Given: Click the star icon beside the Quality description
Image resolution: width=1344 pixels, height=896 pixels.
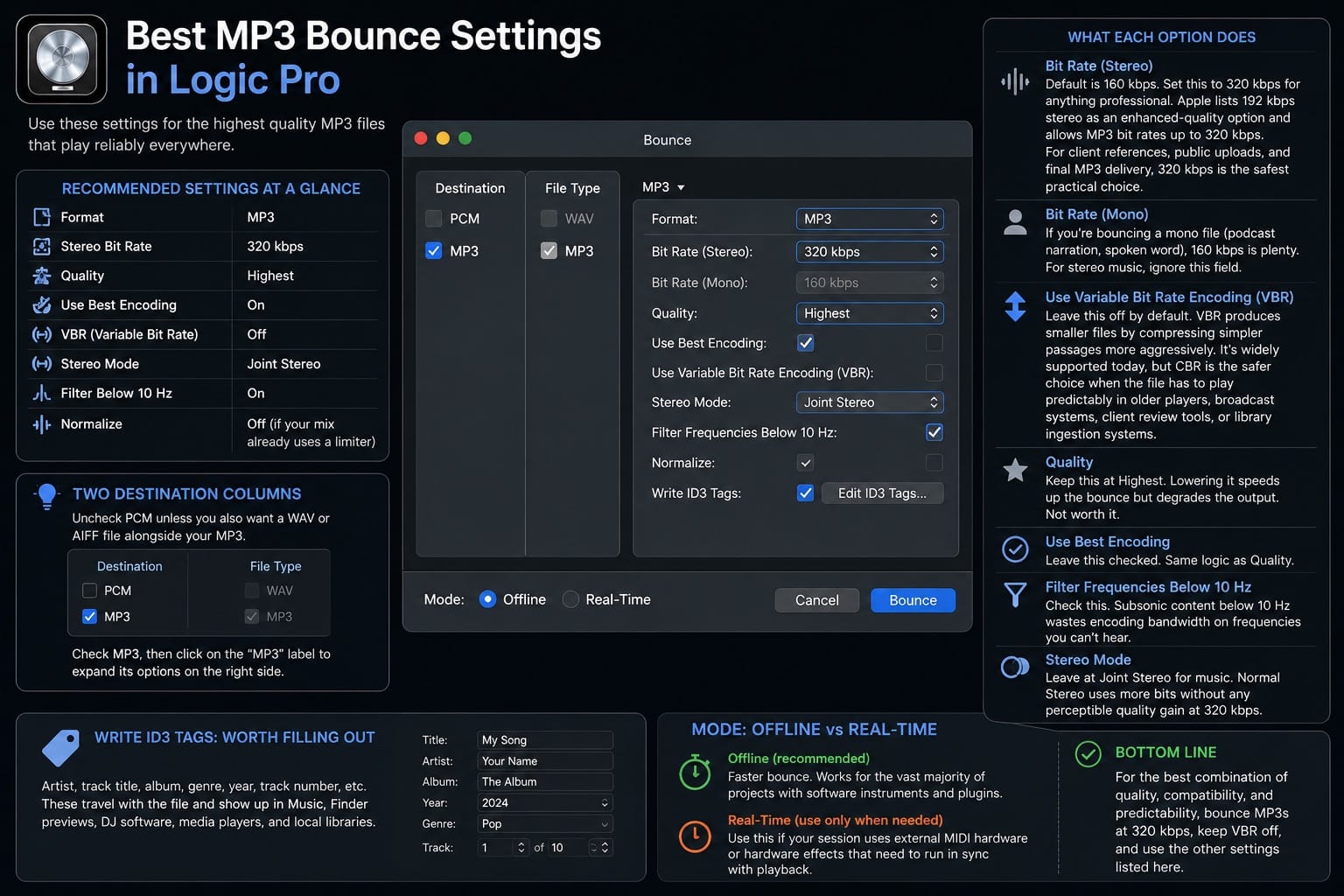Looking at the screenshot, I should [1015, 471].
